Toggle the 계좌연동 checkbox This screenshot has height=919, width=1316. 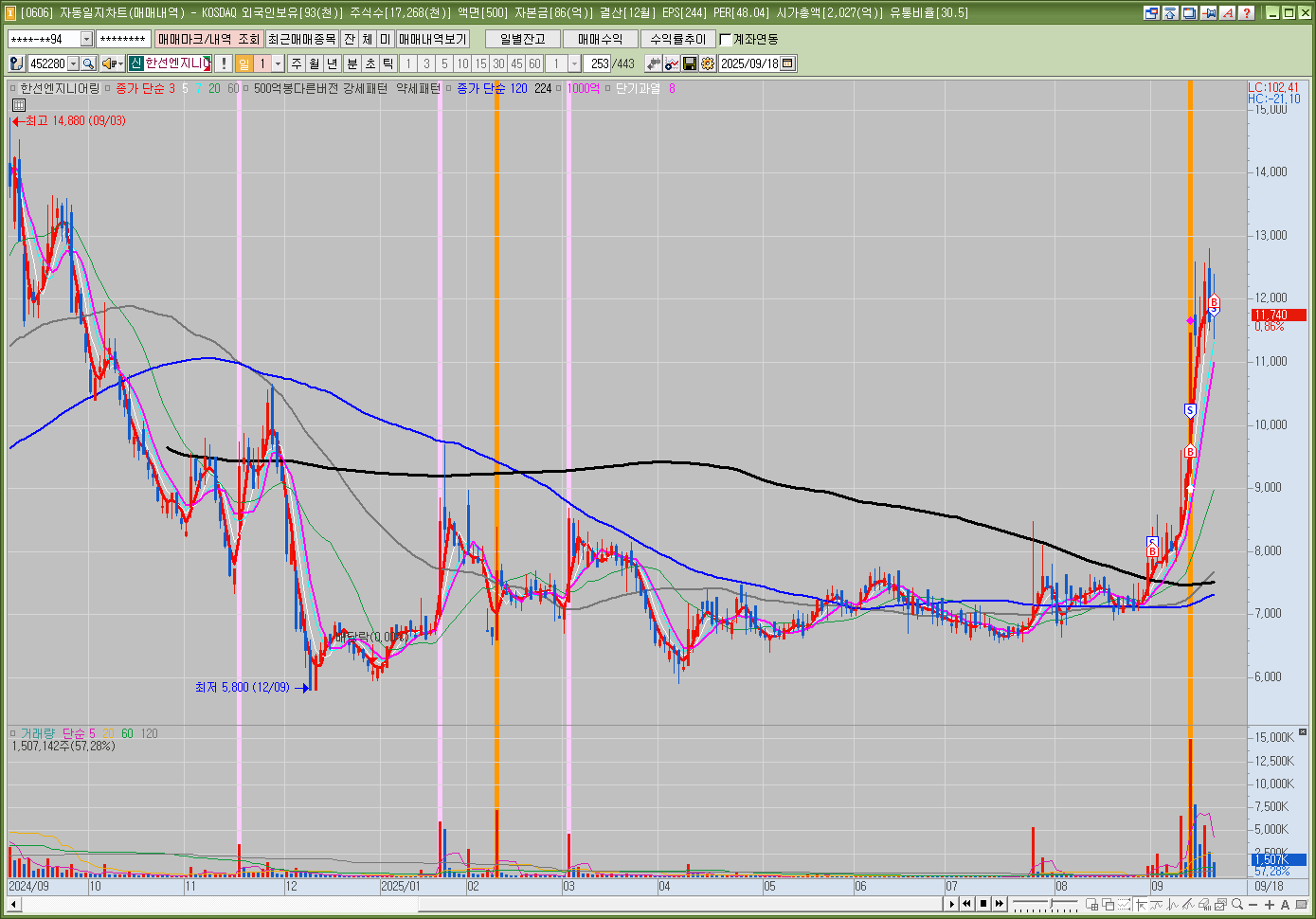pyautogui.click(x=726, y=39)
